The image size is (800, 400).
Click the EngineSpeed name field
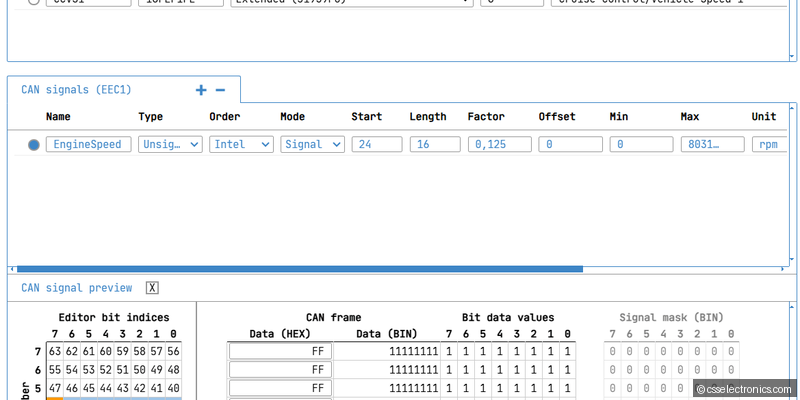coord(88,144)
